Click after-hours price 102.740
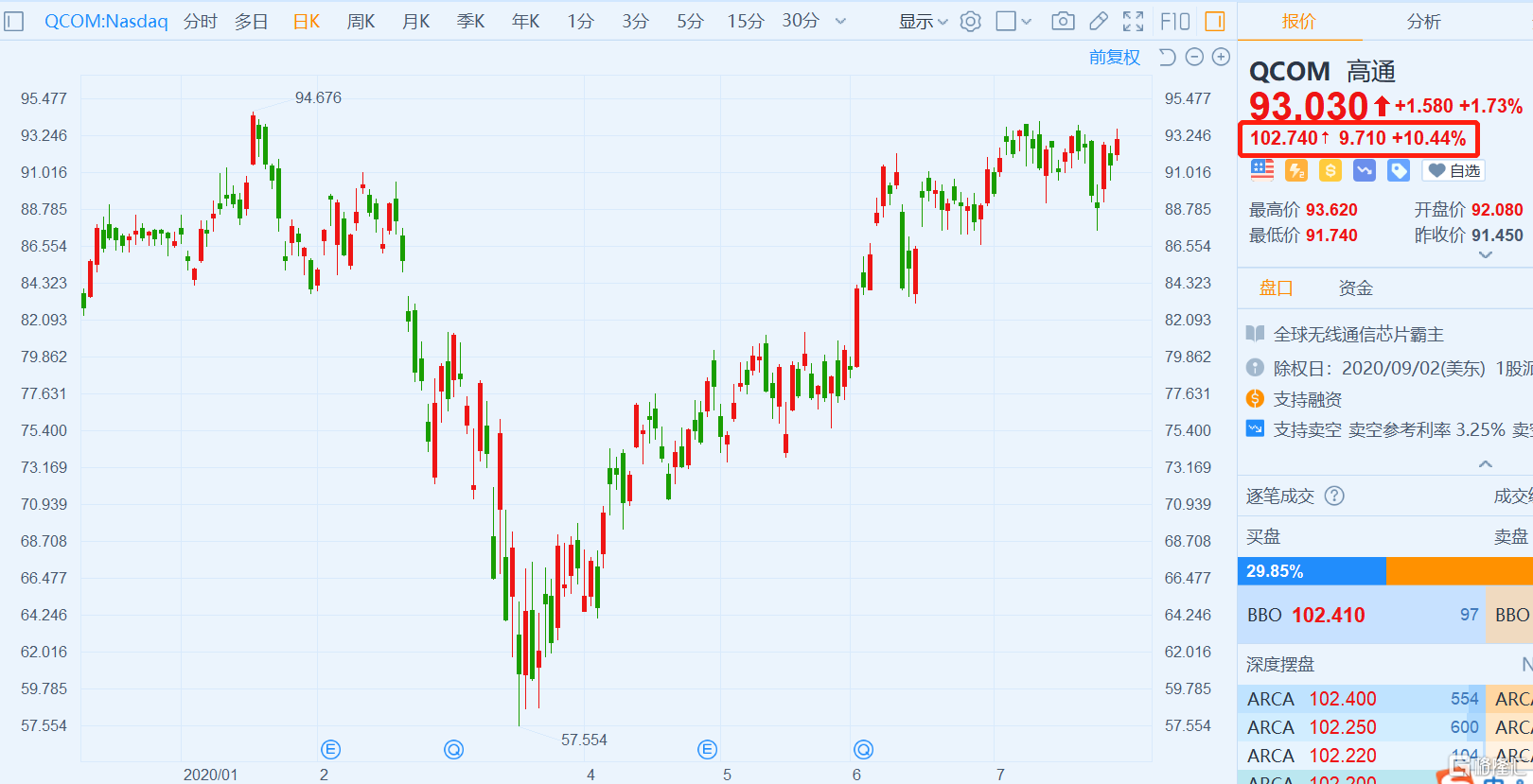 pos(1284,138)
